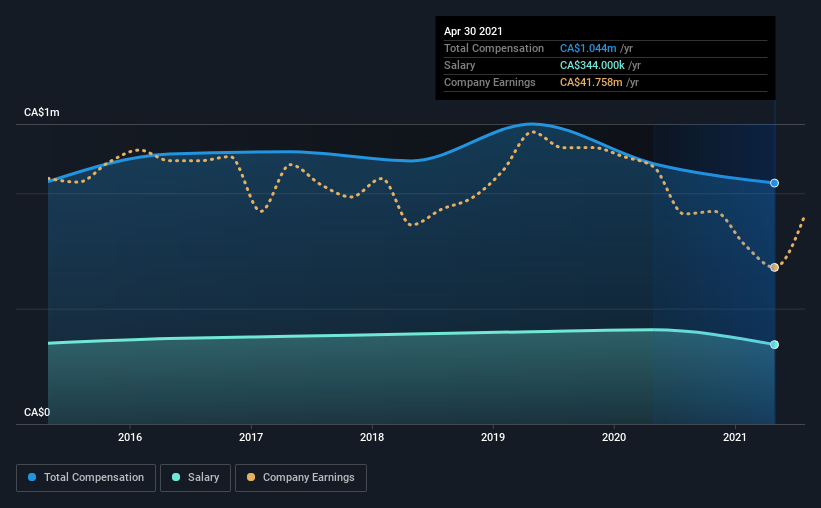Select the 2021 x-axis label

coord(735,437)
